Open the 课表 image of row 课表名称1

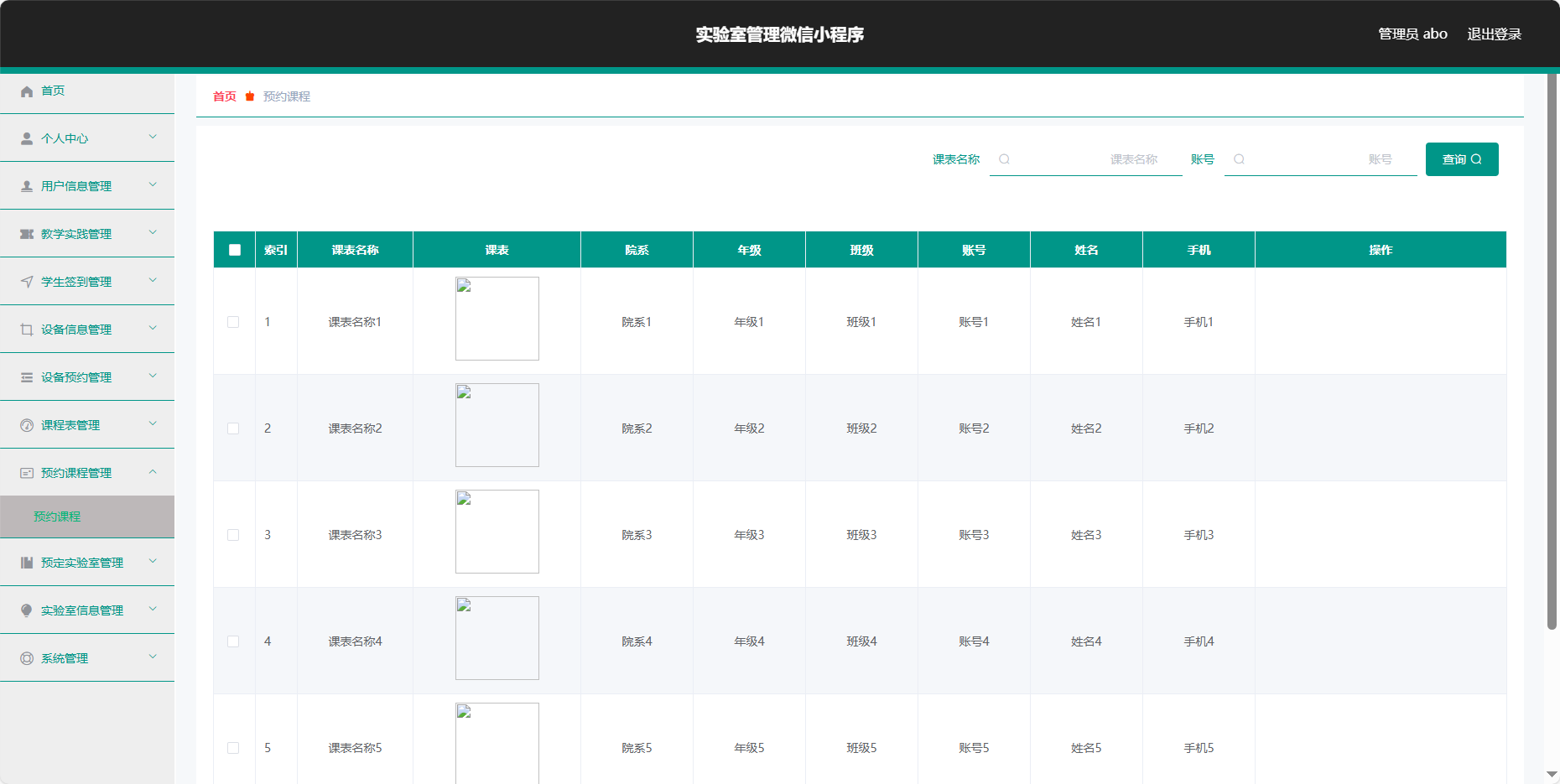[497, 319]
